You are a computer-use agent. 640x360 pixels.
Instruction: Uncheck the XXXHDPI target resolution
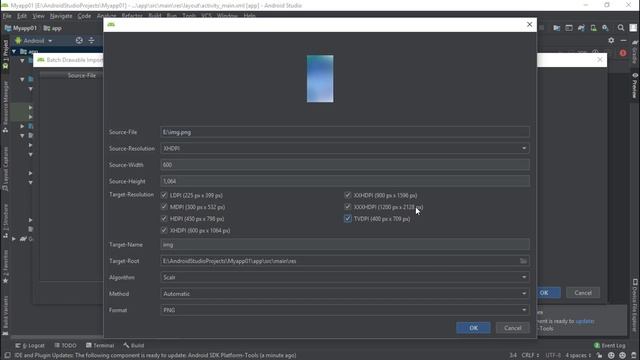pyautogui.click(x=348, y=207)
